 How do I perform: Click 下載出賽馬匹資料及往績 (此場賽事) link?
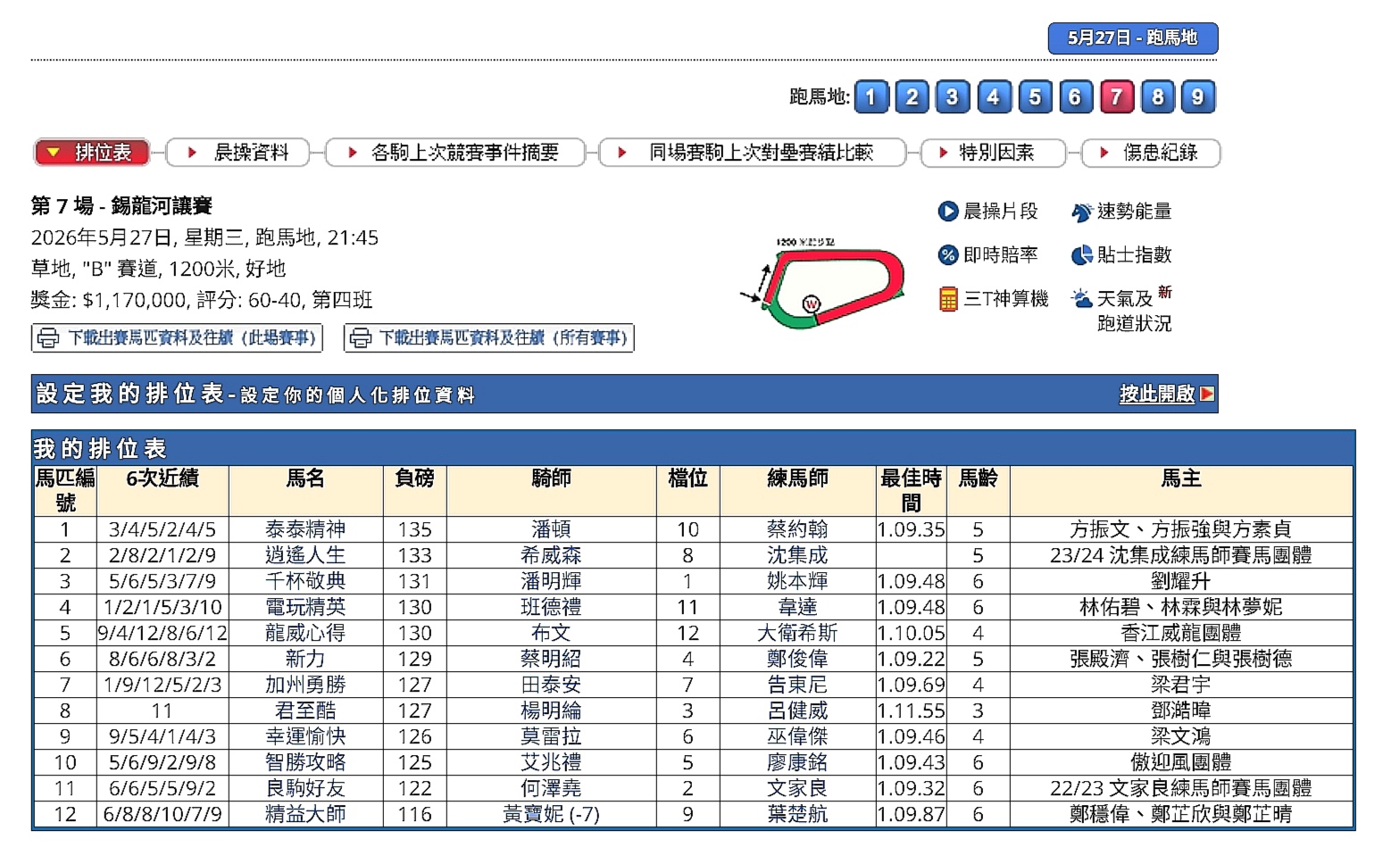[177, 338]
